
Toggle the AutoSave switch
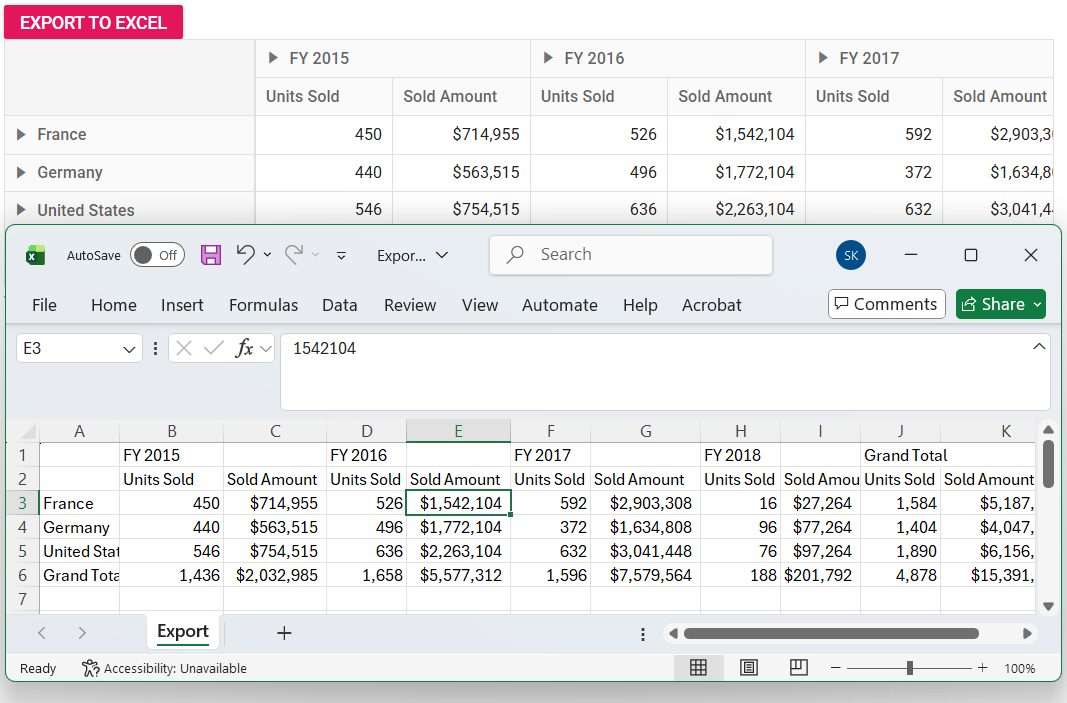(157, 255)
